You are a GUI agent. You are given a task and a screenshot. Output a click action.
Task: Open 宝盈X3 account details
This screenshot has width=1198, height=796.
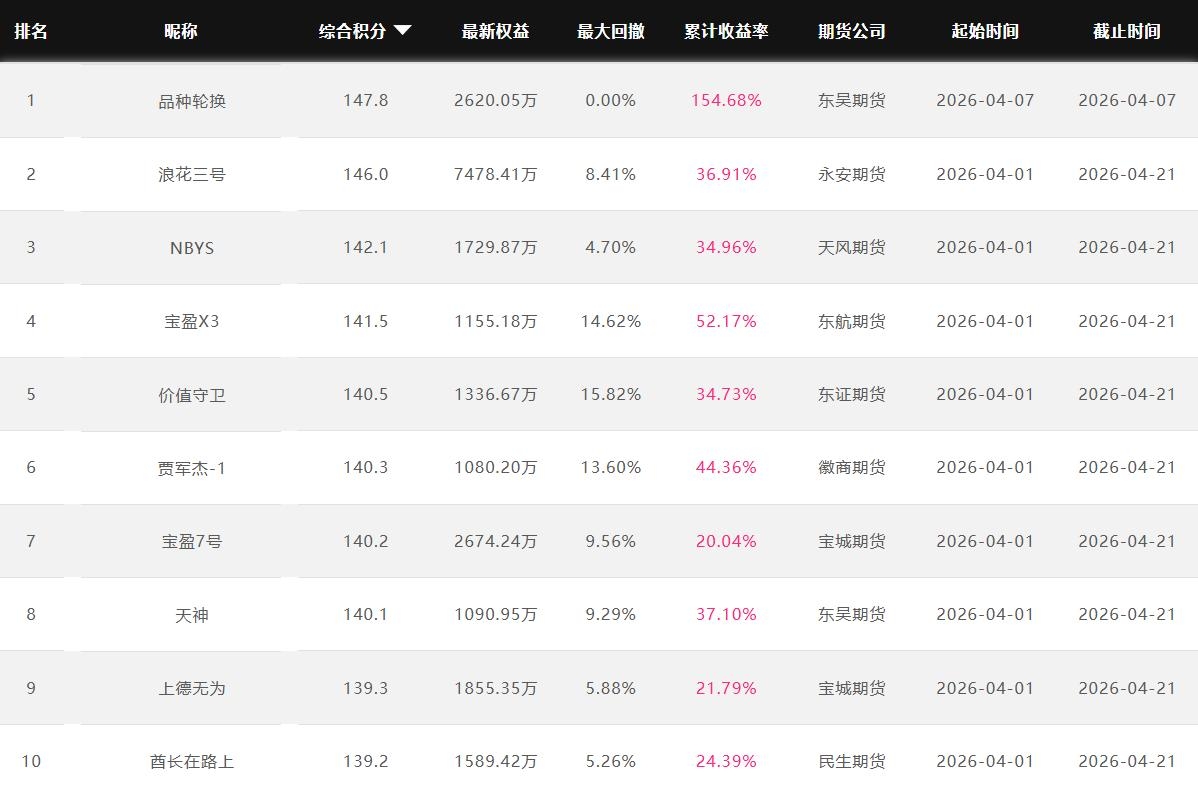(x=192, y=321)
